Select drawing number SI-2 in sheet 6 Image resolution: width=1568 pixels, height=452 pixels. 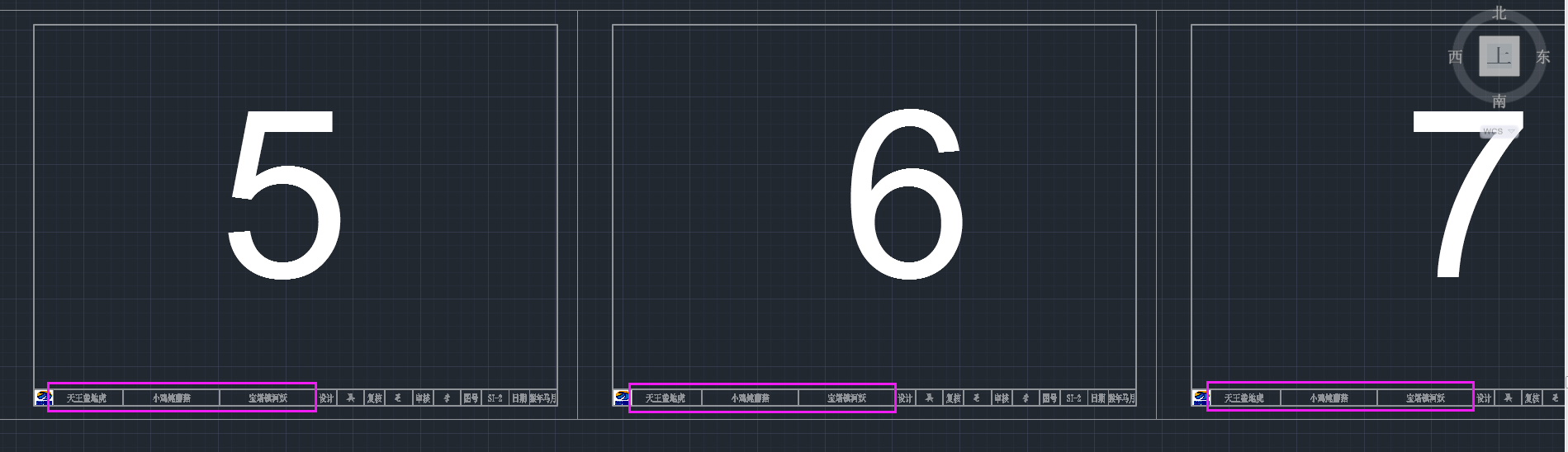pyautogui.click(x=1073, y=398)
